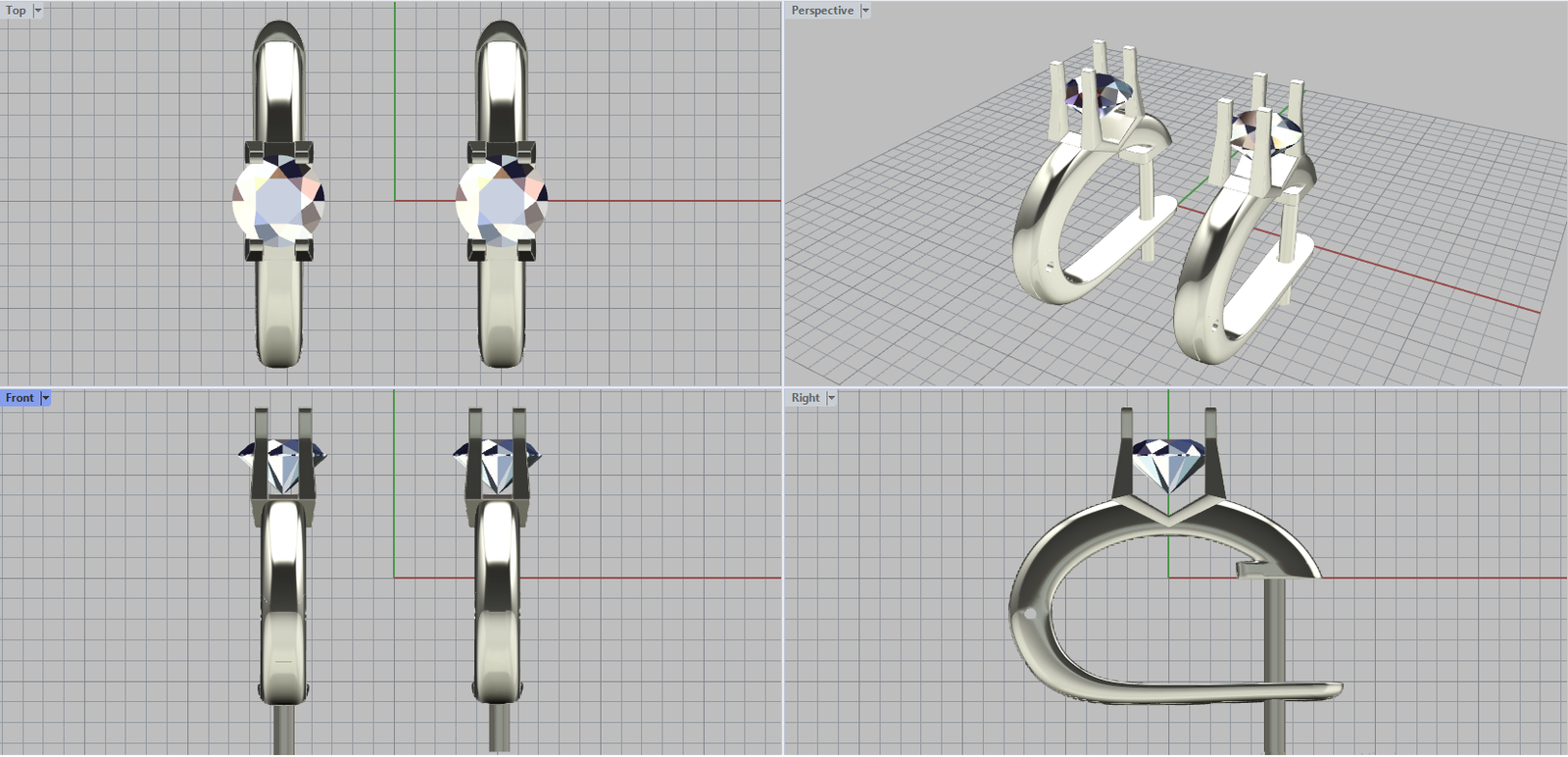Expand the Right viewport dropdown arrow
This screenshot has width=1568, height=757.
click(831, 398)
